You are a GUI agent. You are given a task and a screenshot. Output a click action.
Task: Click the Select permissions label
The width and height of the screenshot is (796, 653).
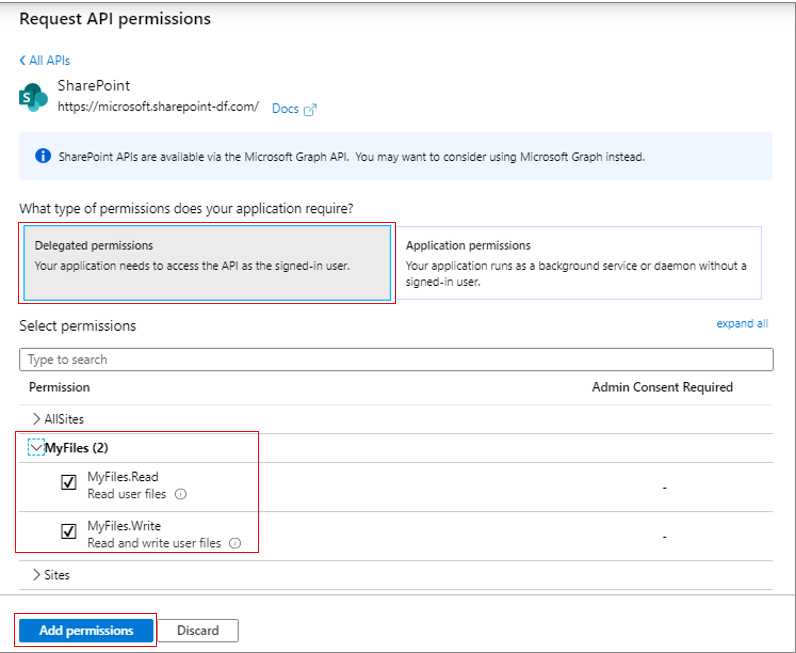point(78,326)
